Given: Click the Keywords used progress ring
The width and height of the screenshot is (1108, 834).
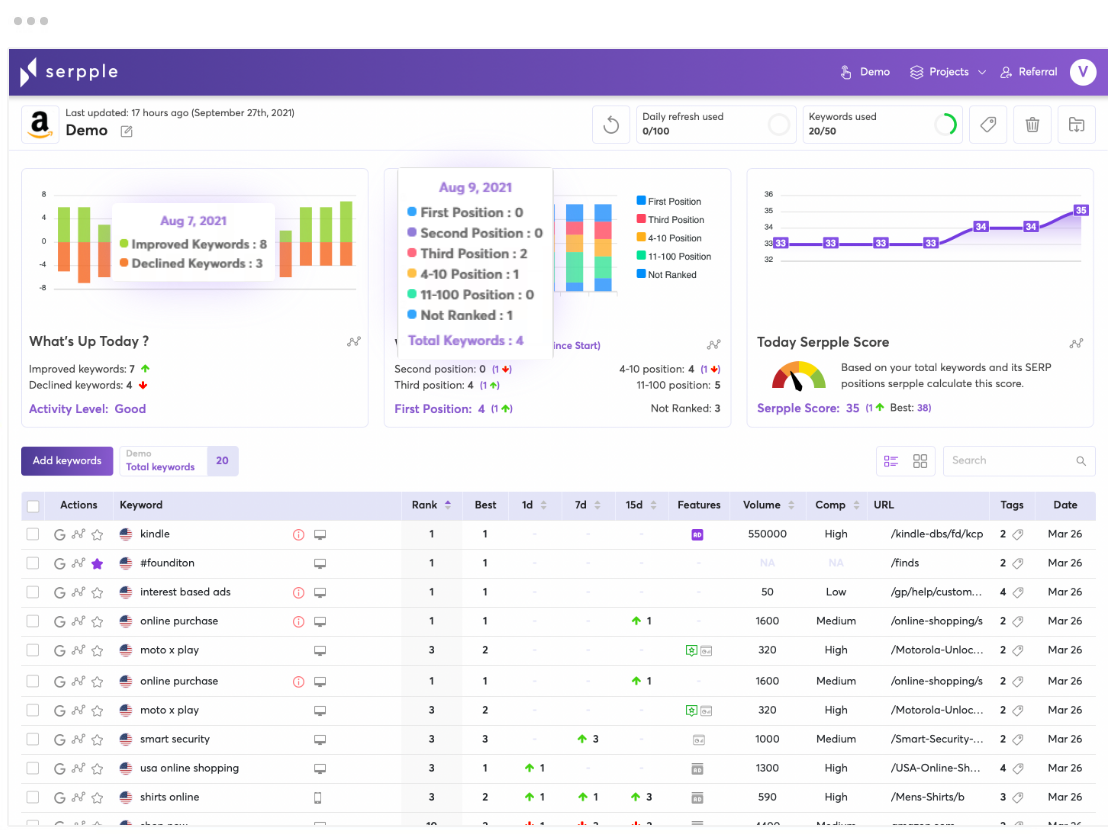Looking at the screenshot, I should (x=948, y=123).
